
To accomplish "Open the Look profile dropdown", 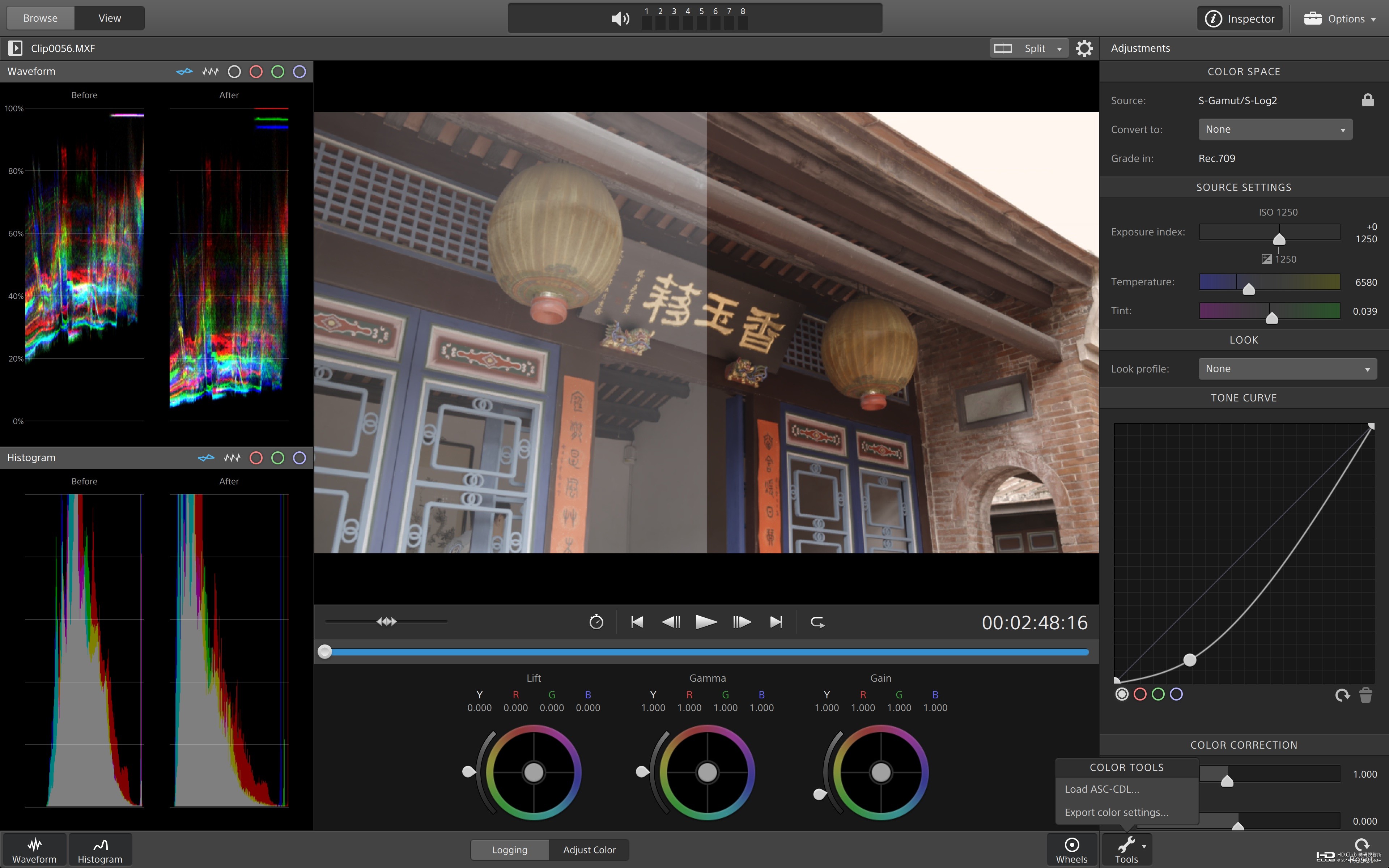I will (1287, 369).
